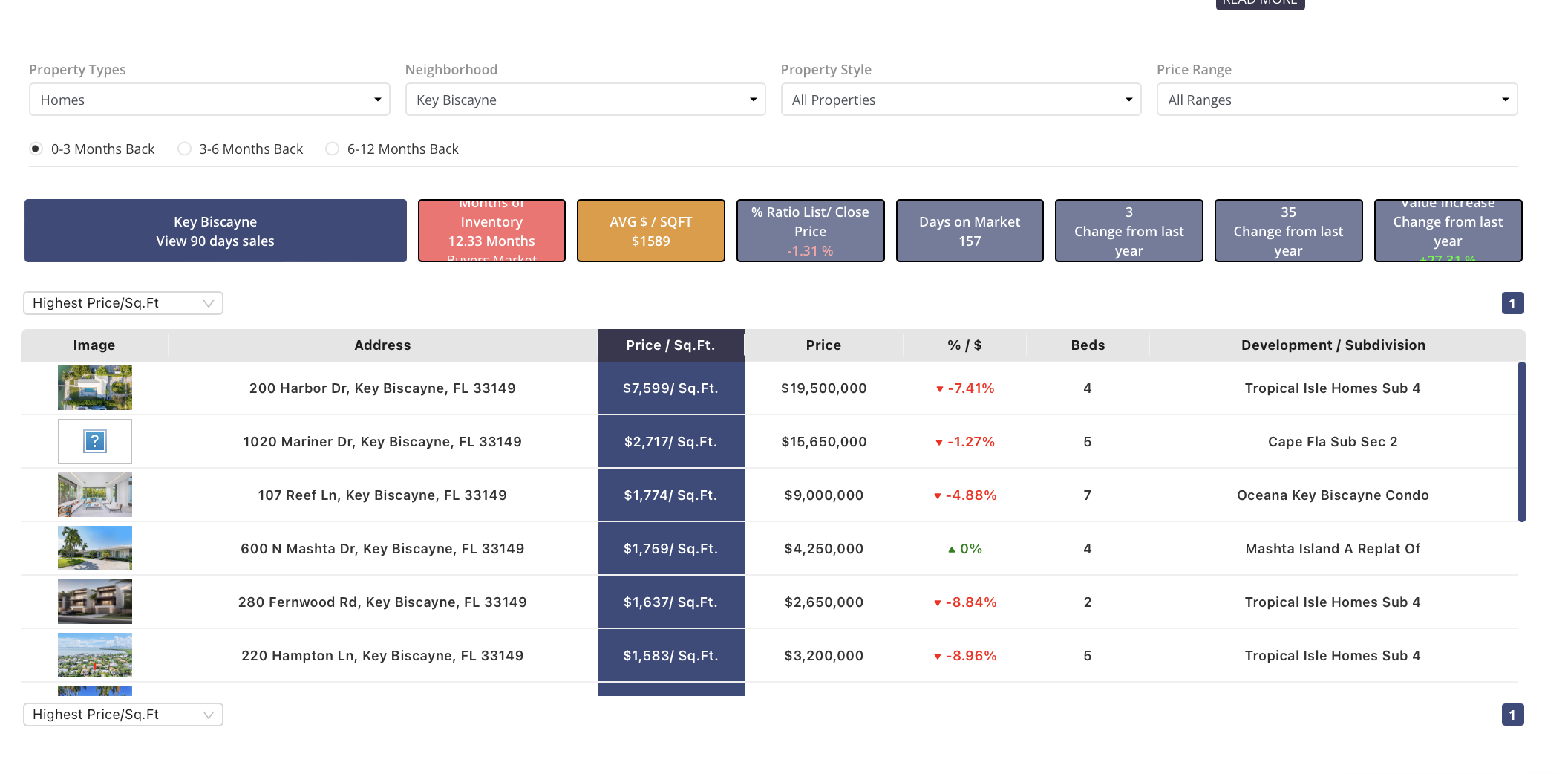
Task: Click Key Biscayne View 90 days sales tile
Action: [215, 231]
